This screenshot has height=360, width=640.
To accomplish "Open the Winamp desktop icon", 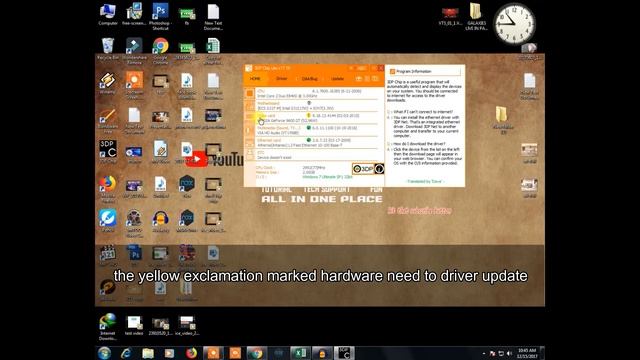I will (x=108, y=83).
